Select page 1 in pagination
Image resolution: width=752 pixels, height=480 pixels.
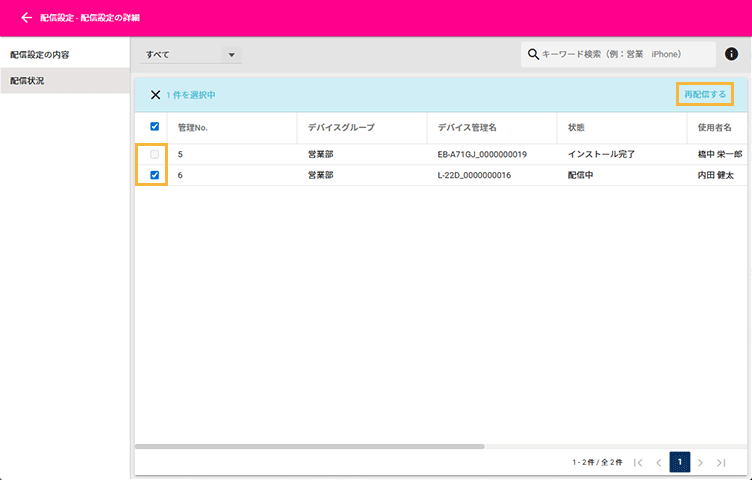[x=680, y=462]
